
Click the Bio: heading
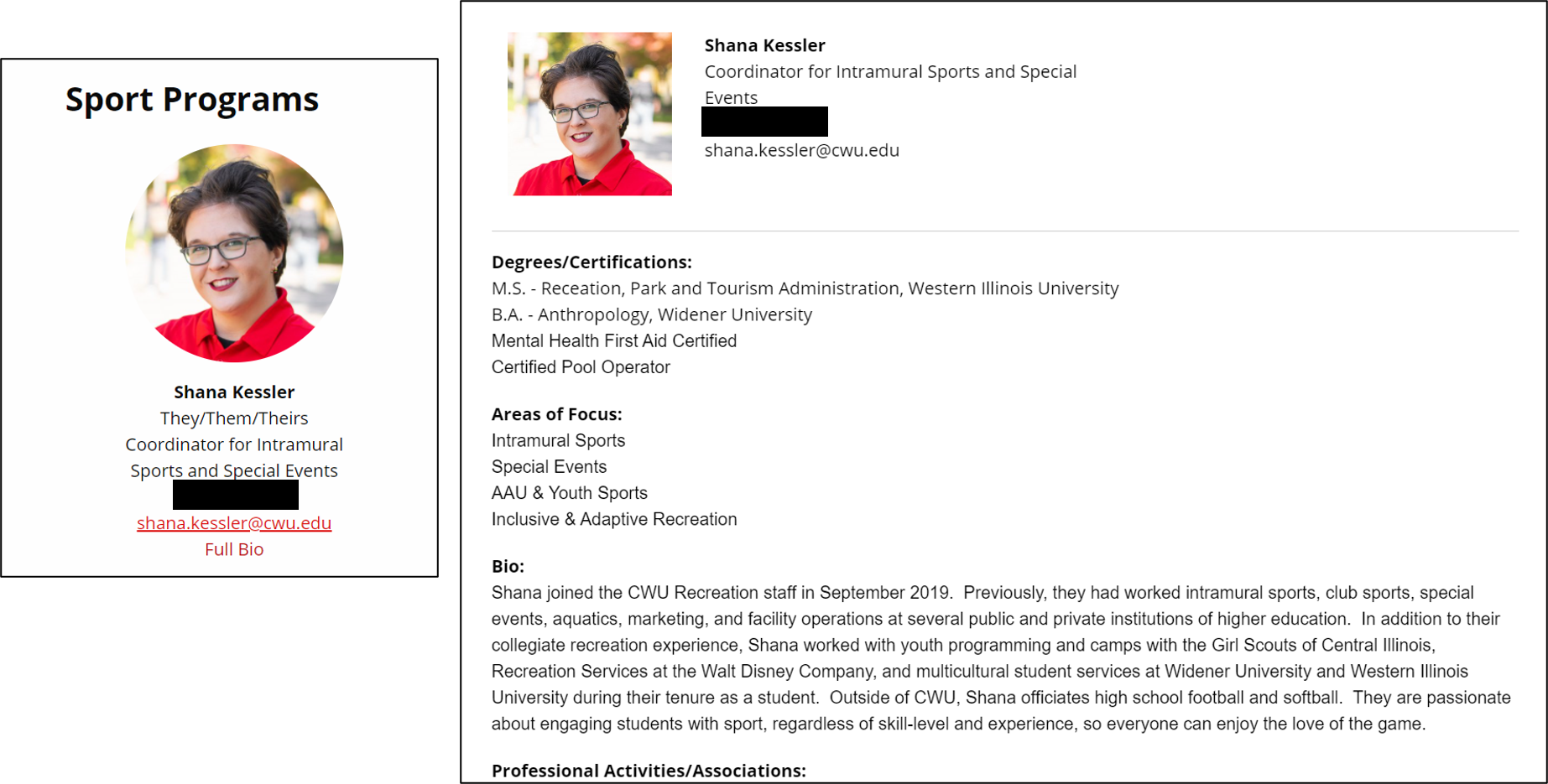508,567
